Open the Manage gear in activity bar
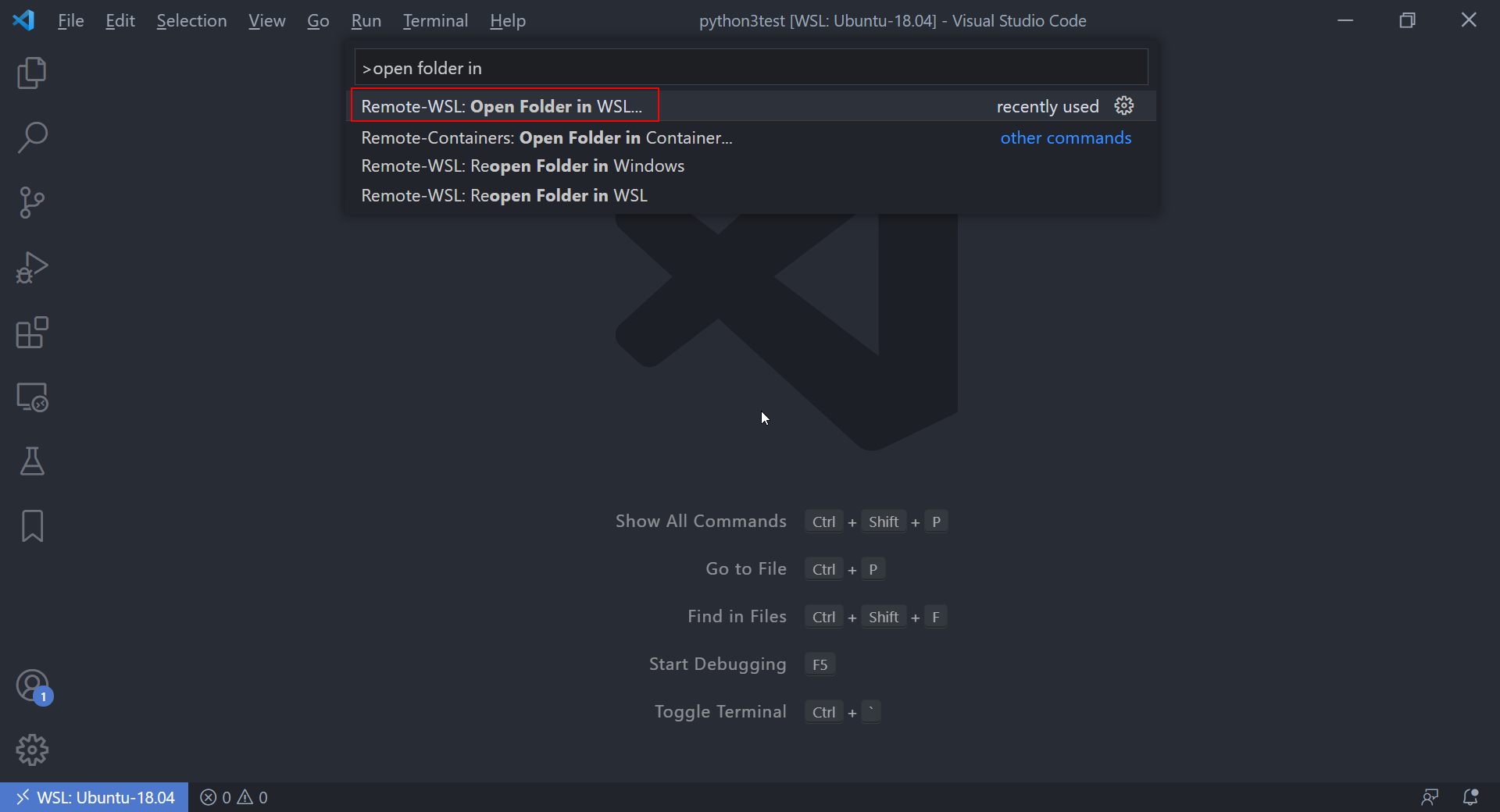This screenshot has width=1500, height=812. 32,750
